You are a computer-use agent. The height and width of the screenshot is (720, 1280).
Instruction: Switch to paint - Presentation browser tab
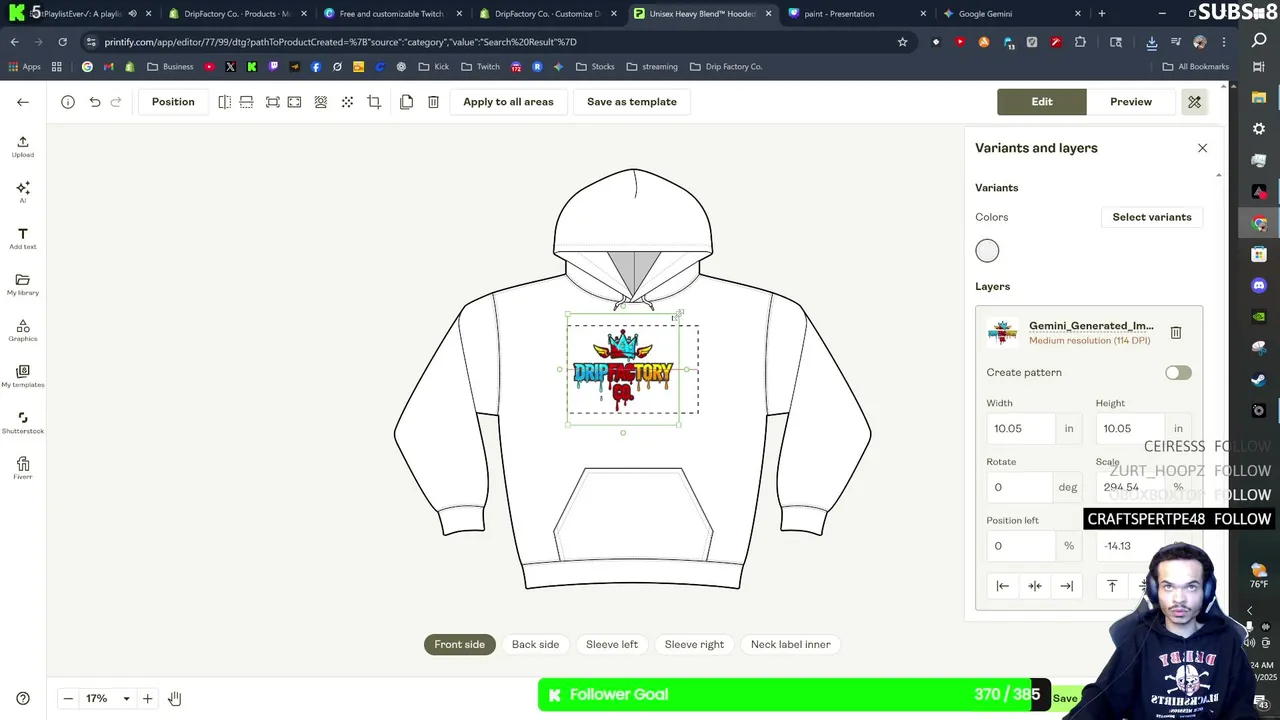click(855, 14)
